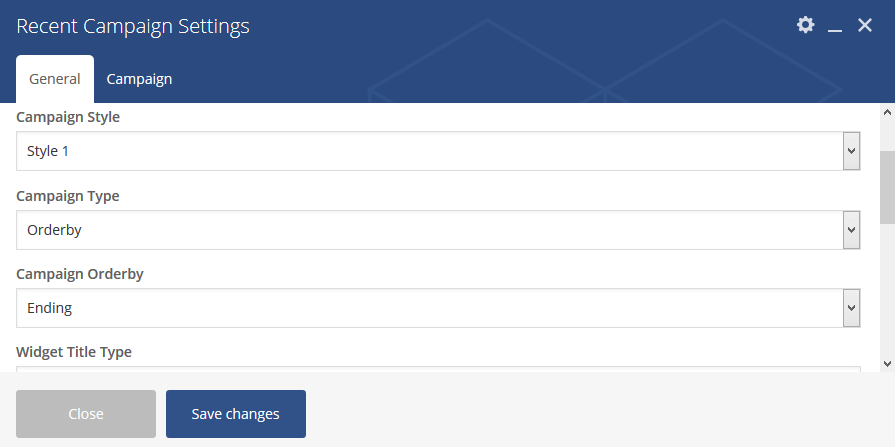Open the Campaign Orderby dropdown showing Ending
The image size is (895, 447).
click(438, 308)
